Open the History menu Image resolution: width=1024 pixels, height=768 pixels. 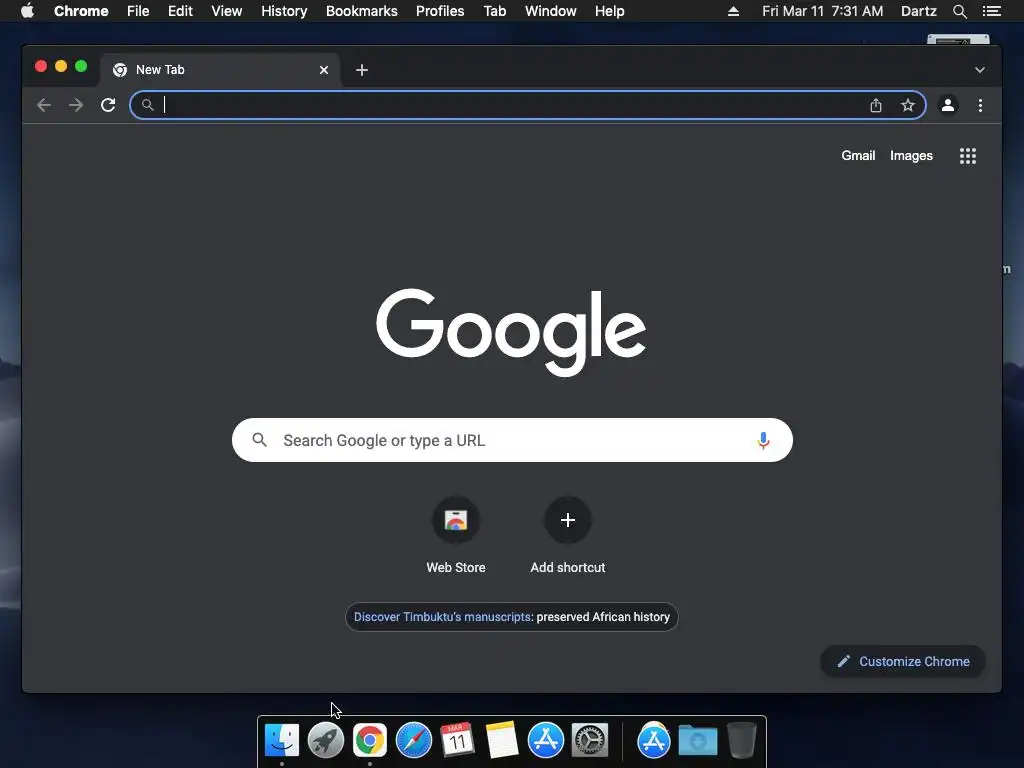click(284, 11)
